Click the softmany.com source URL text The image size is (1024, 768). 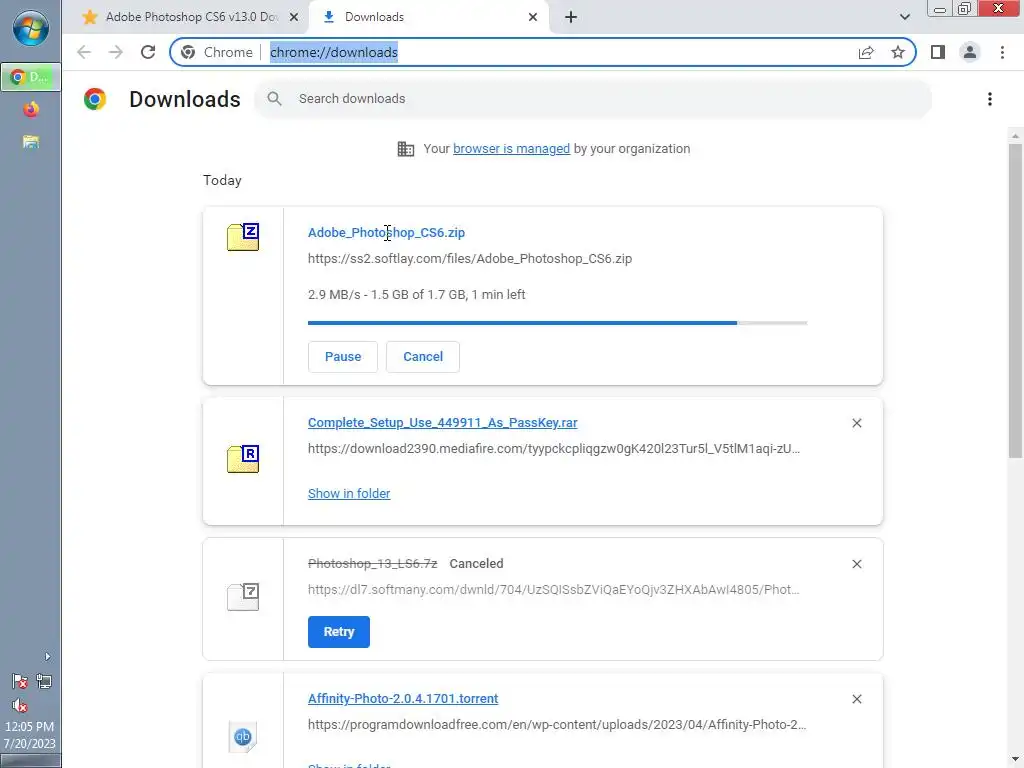tap(554, 590)
